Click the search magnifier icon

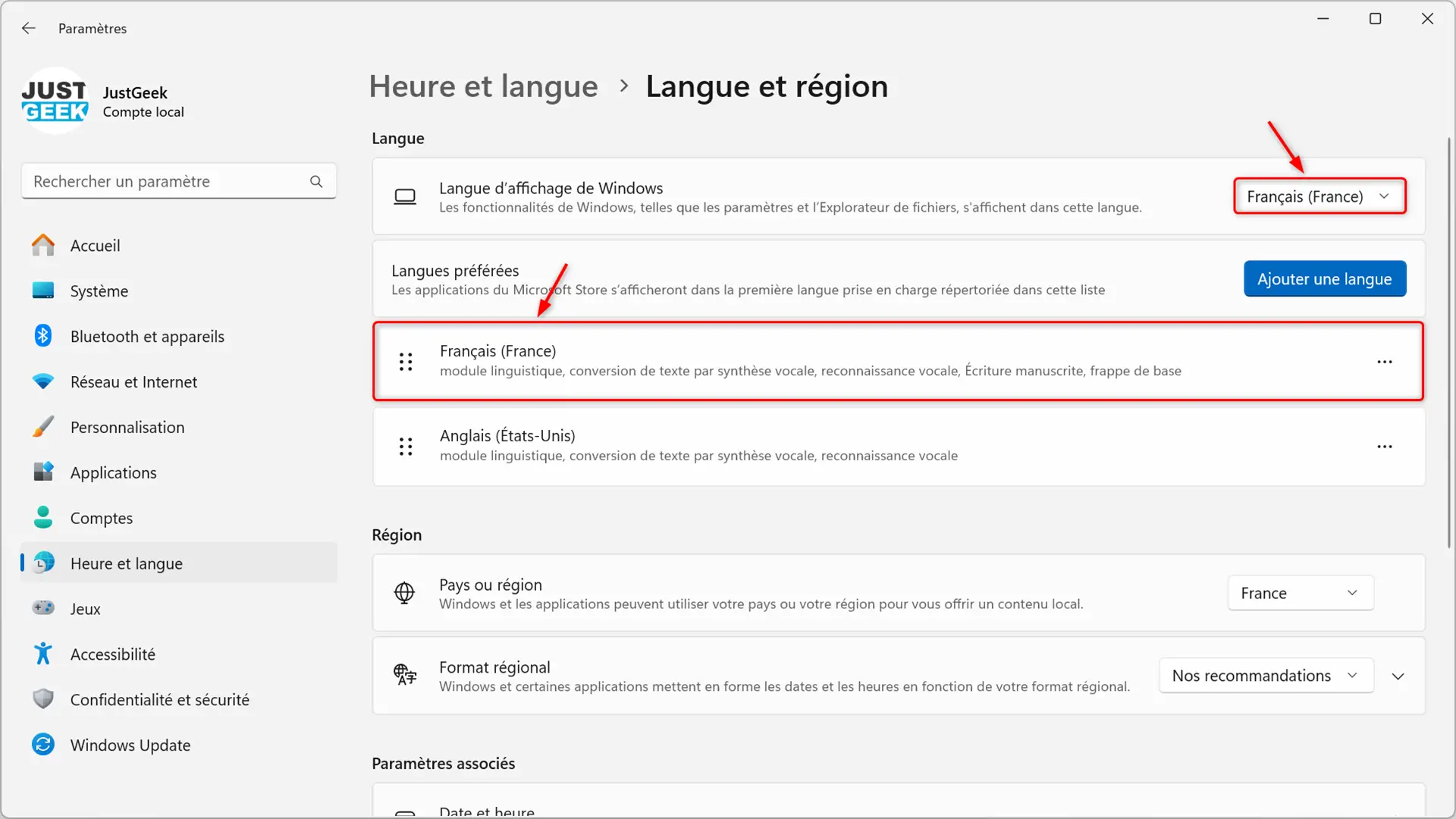[x=316, y=181]
